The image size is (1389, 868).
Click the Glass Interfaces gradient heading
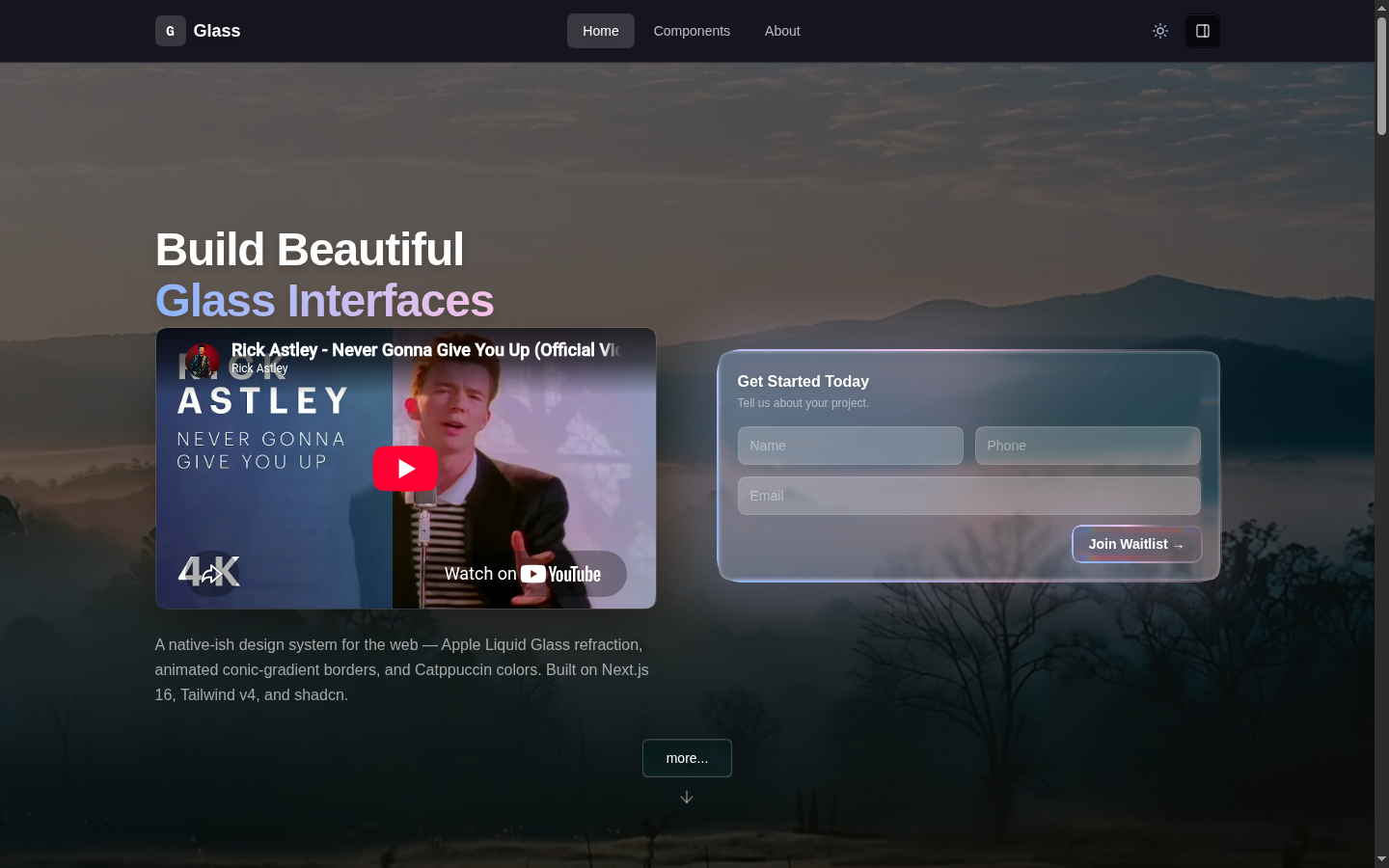325,301
